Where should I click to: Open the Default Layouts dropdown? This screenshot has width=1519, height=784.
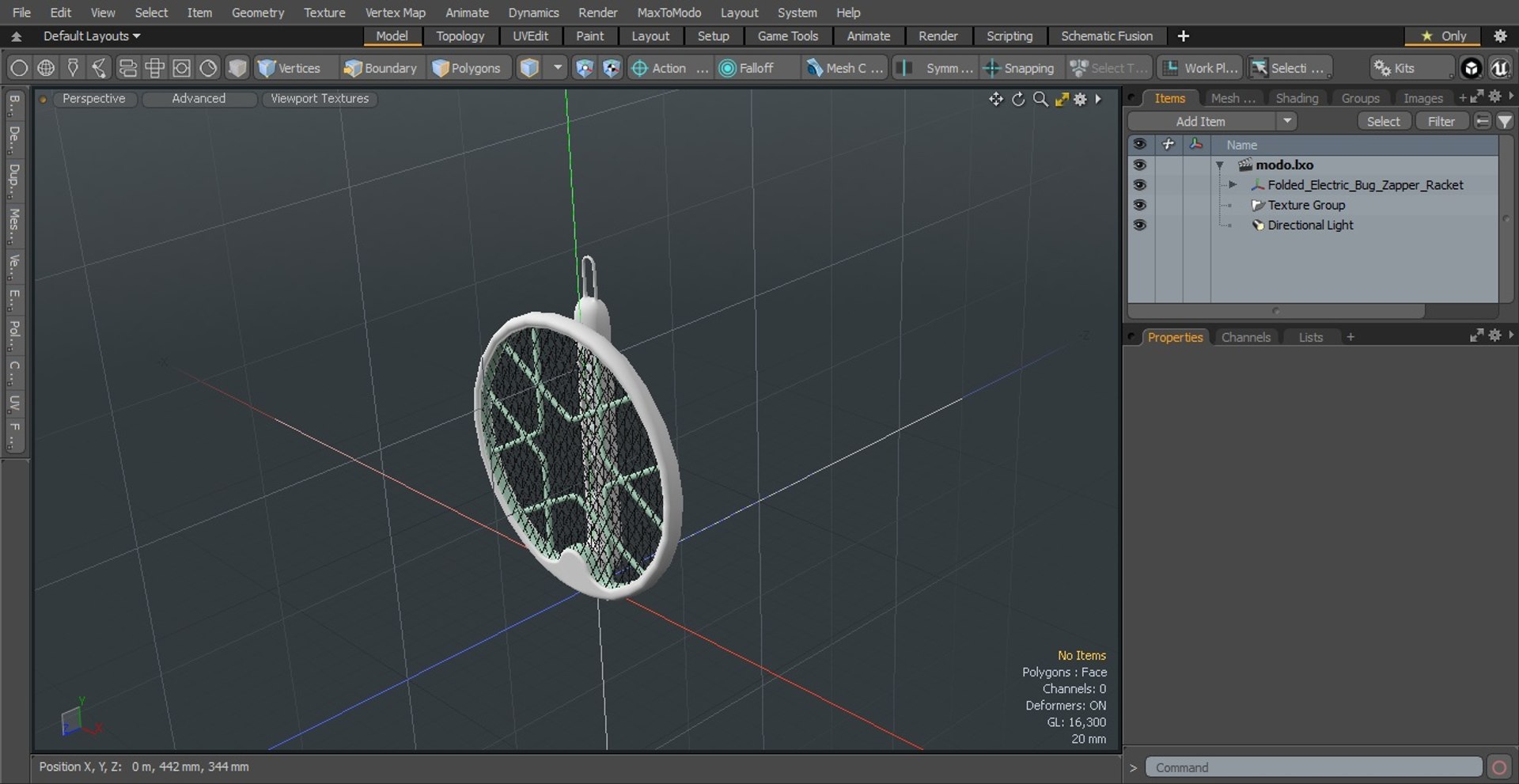91,36
